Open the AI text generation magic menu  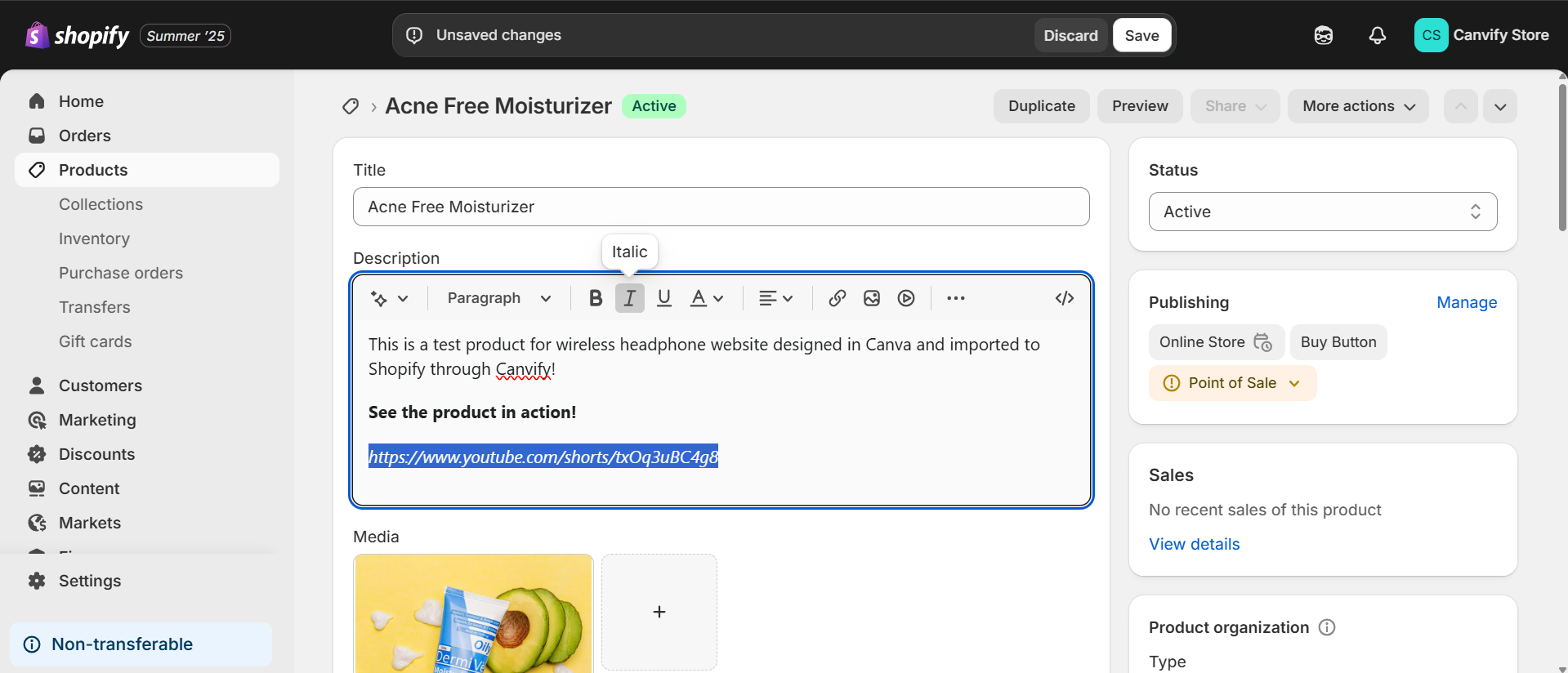389,298
